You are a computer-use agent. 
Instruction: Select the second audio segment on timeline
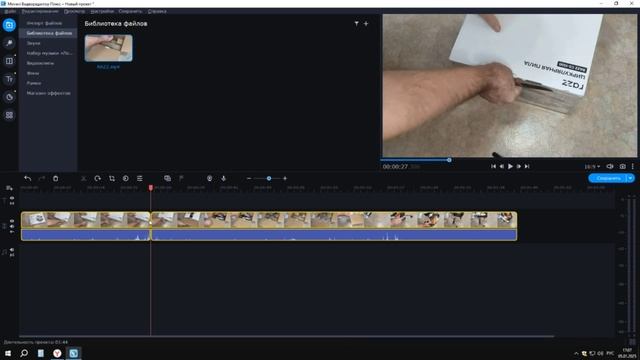coord(334,235)
